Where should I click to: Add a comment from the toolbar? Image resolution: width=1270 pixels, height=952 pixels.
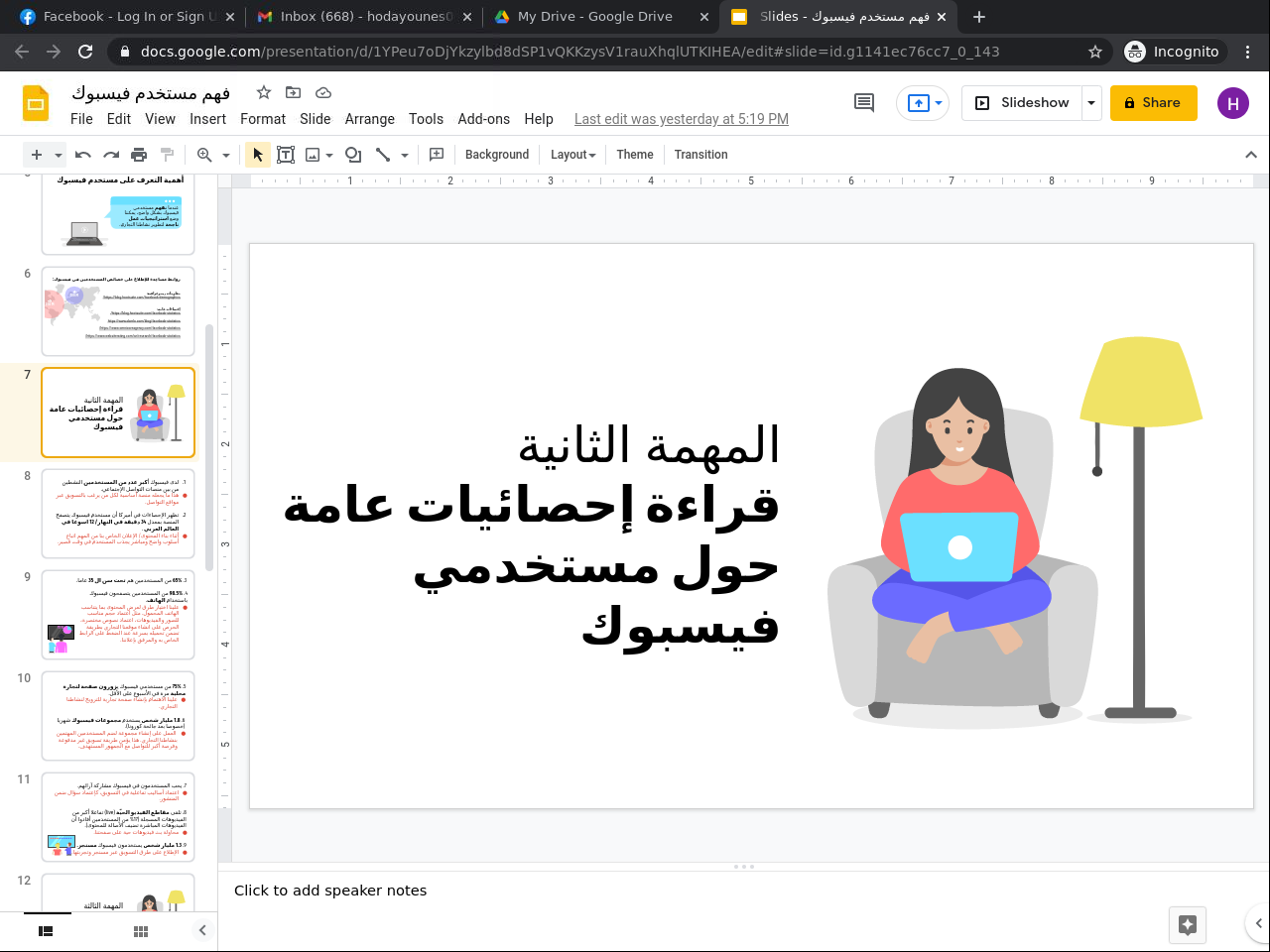point(437,155)
